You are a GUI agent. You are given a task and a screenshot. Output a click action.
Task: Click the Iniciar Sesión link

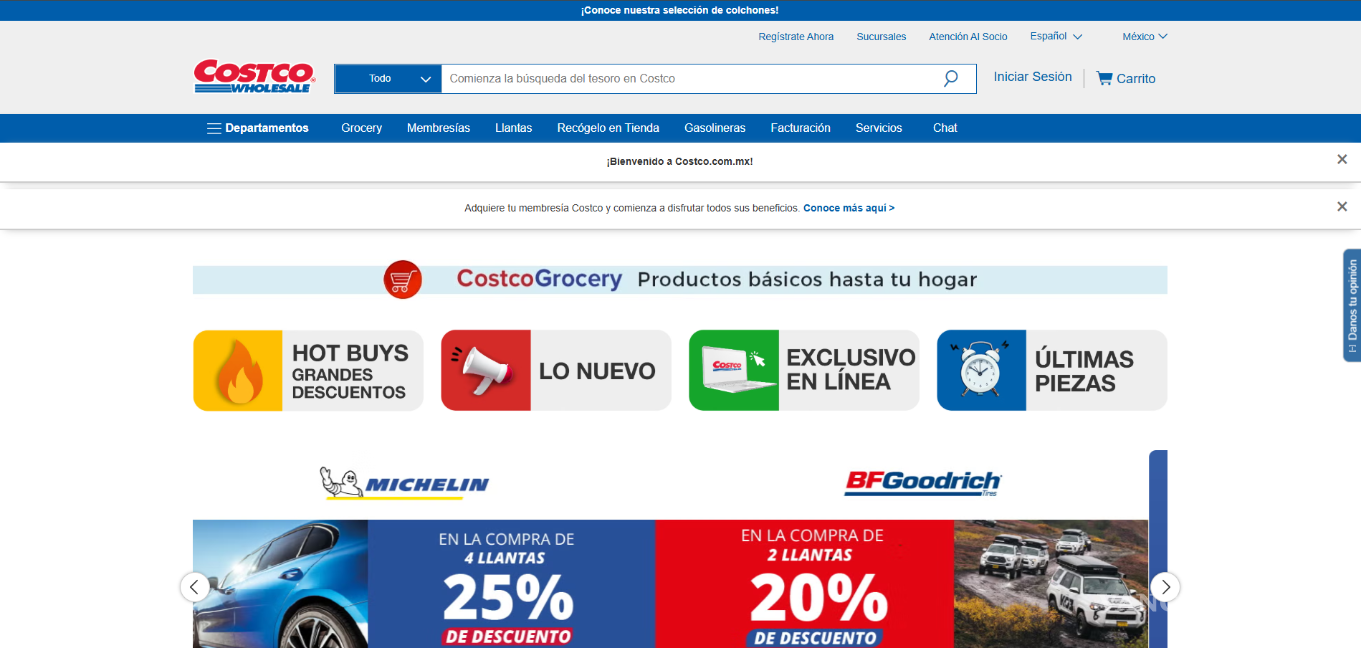coord(1032,76)
